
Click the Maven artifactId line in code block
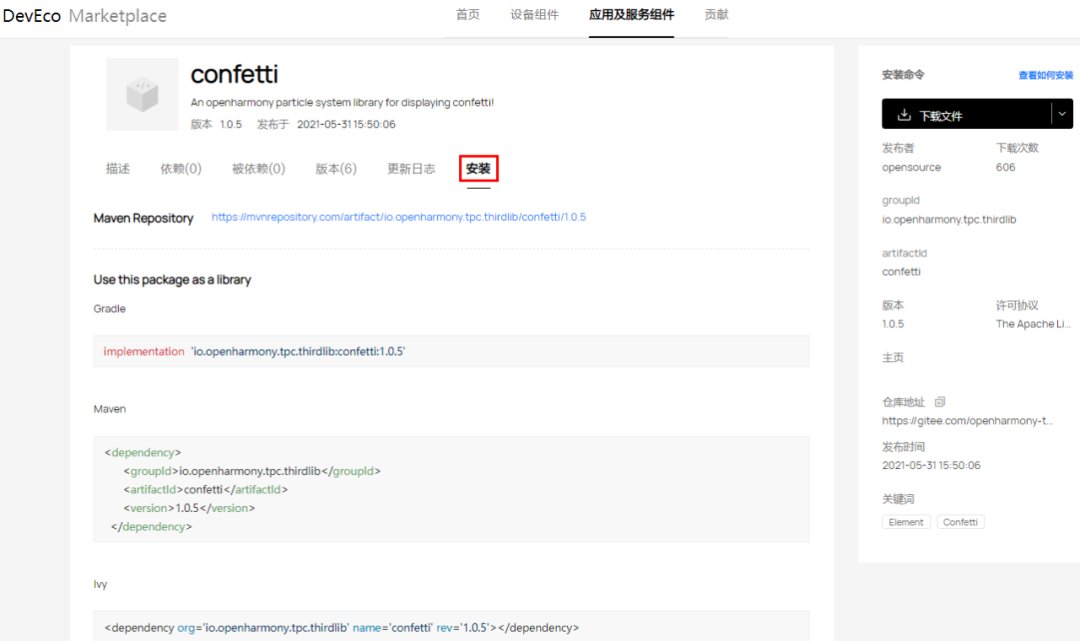point(205,490)
